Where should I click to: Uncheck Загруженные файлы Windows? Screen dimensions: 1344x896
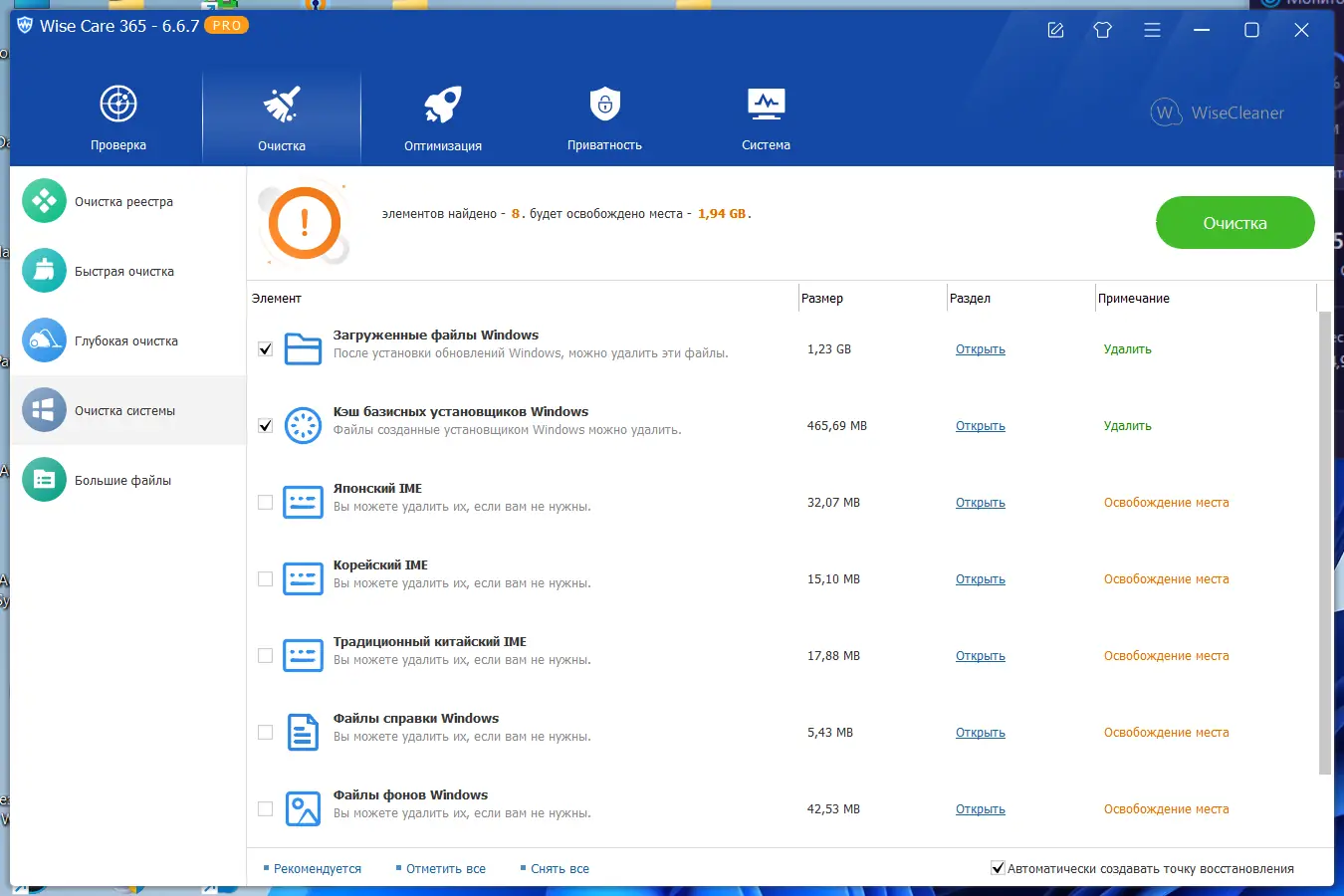(x=265, y=348)
